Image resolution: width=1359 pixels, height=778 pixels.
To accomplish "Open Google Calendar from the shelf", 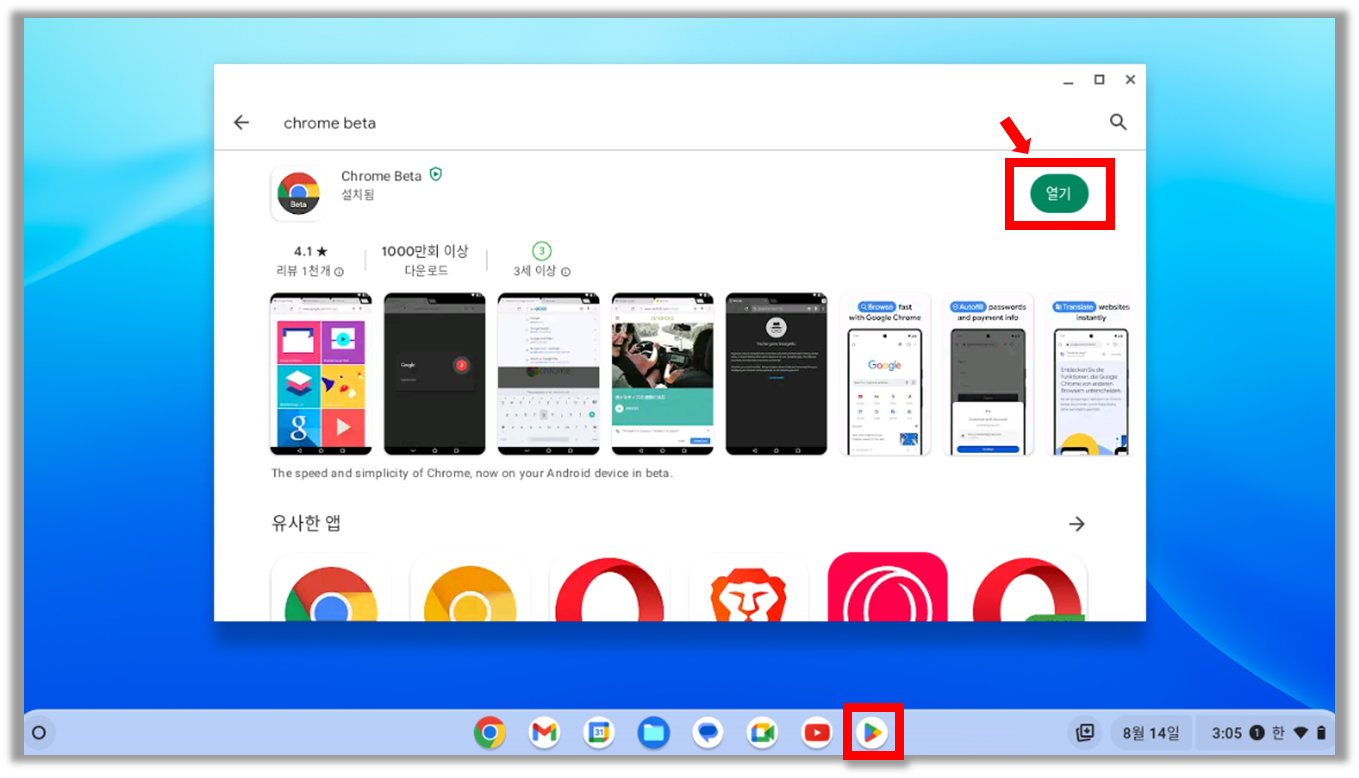I will tap(599, 733).
